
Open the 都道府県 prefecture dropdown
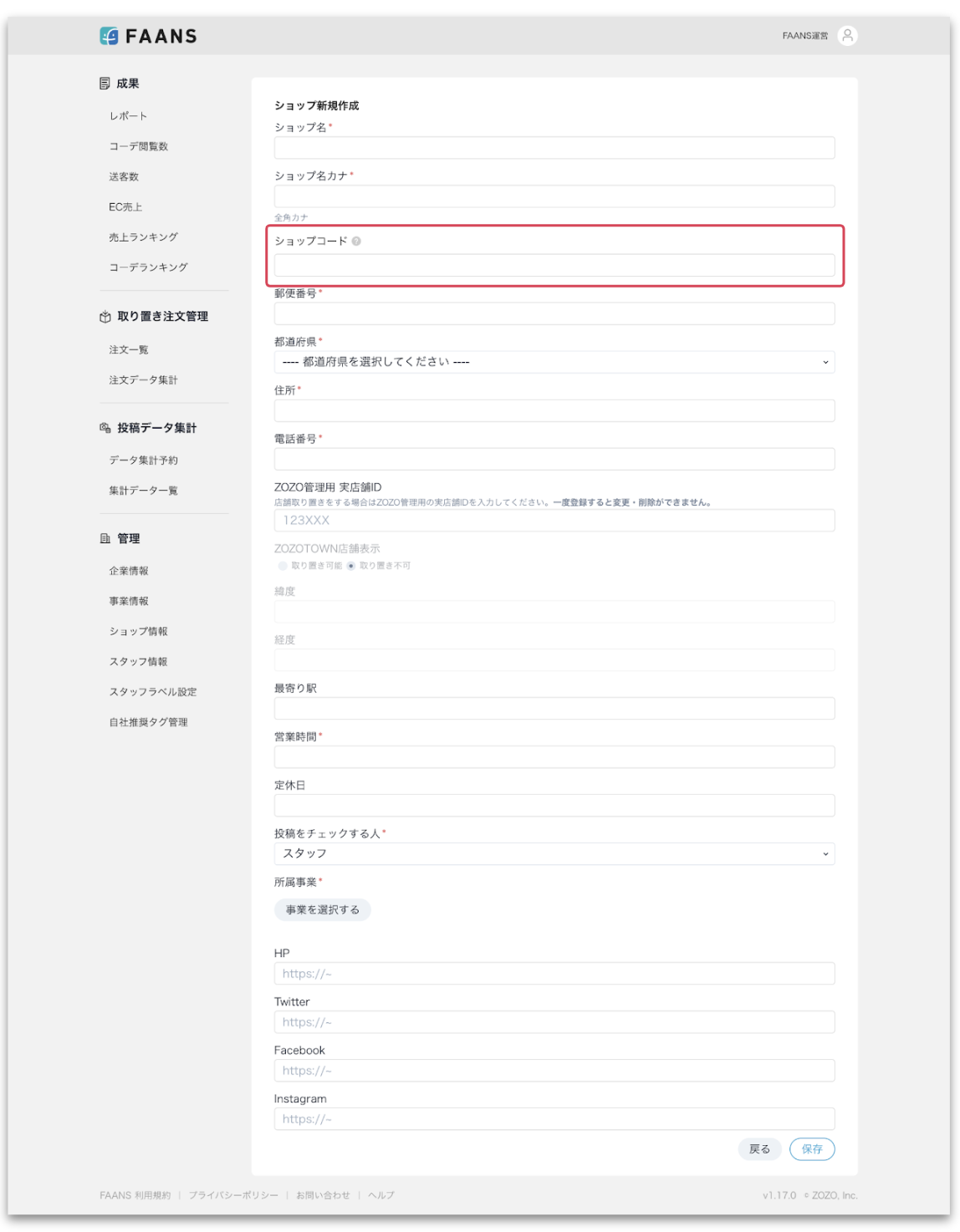[x=554, y=362]
